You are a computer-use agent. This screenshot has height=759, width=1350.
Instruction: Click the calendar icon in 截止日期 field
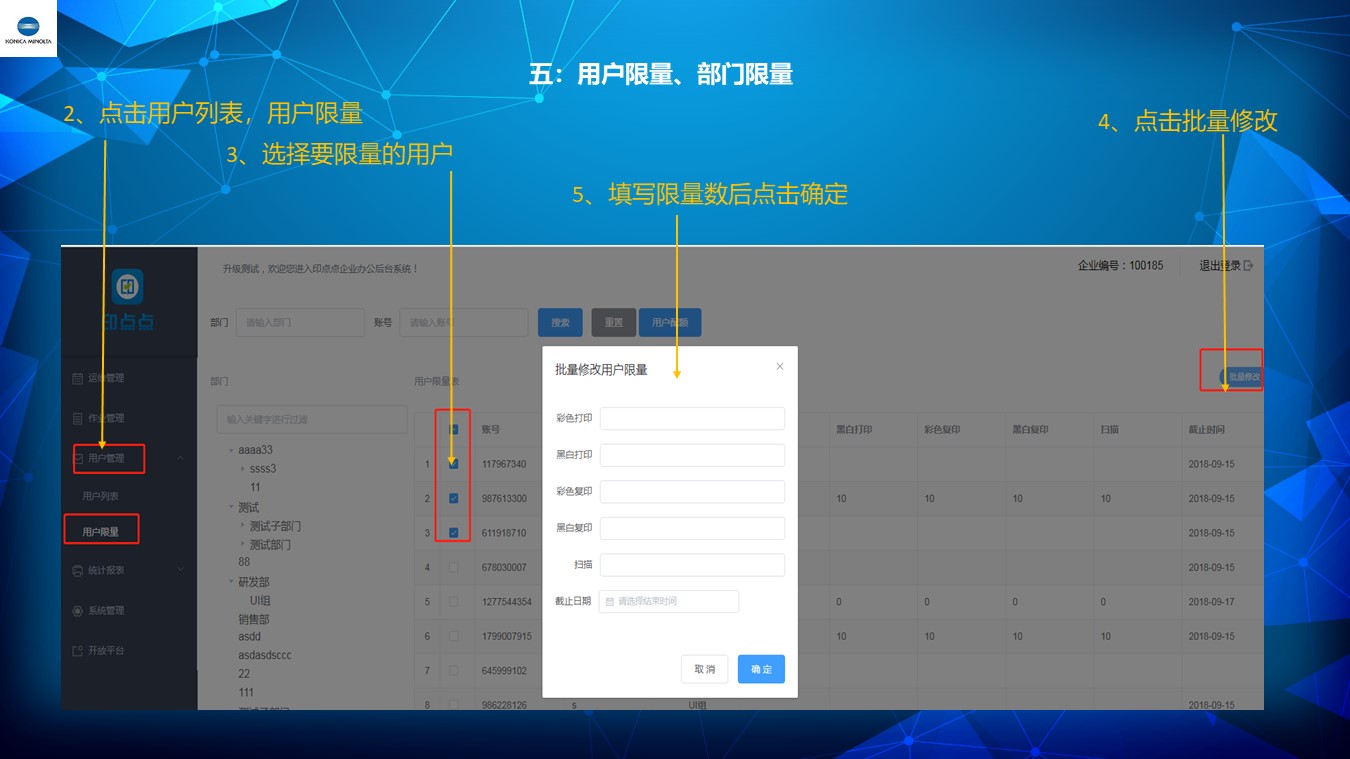click(x=610, y=602)
